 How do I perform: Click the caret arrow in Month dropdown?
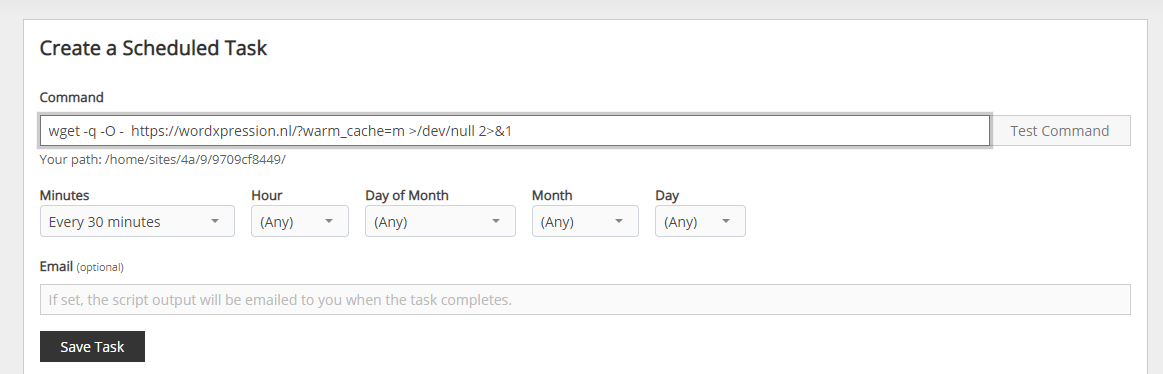[619, 221]
